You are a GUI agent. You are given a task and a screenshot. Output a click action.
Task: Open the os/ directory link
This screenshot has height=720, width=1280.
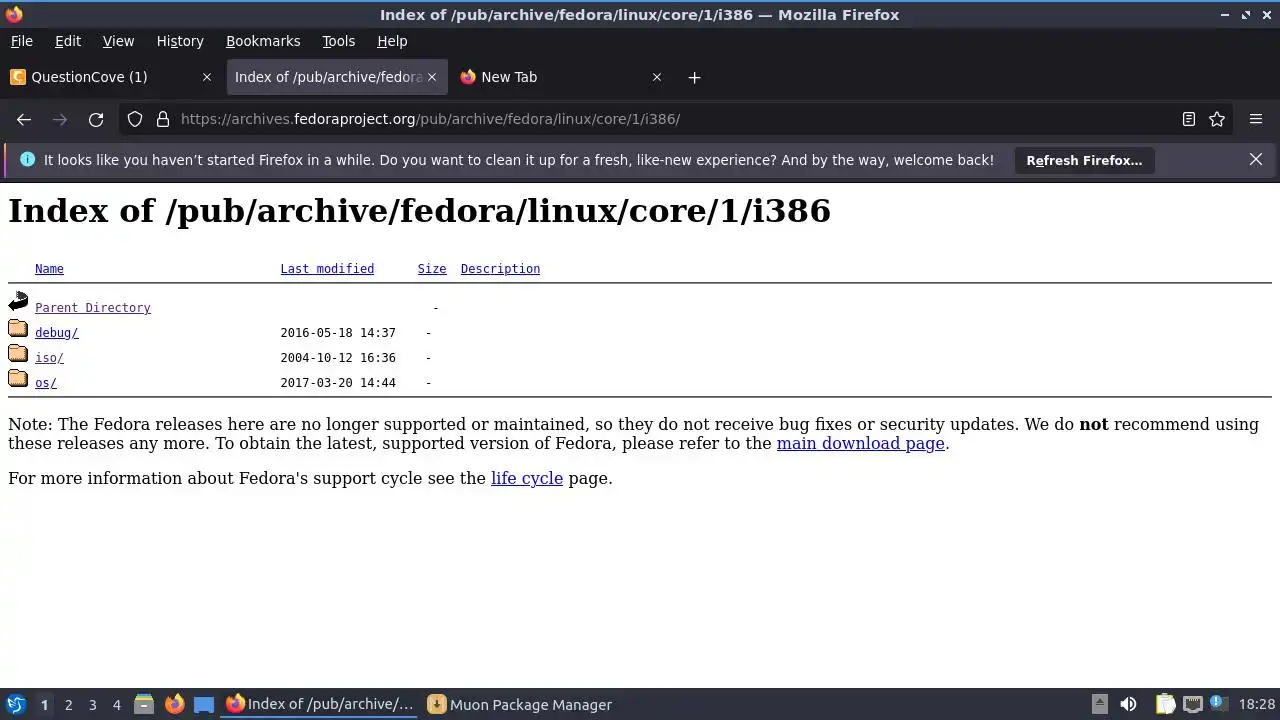click(x=46, y=383)
